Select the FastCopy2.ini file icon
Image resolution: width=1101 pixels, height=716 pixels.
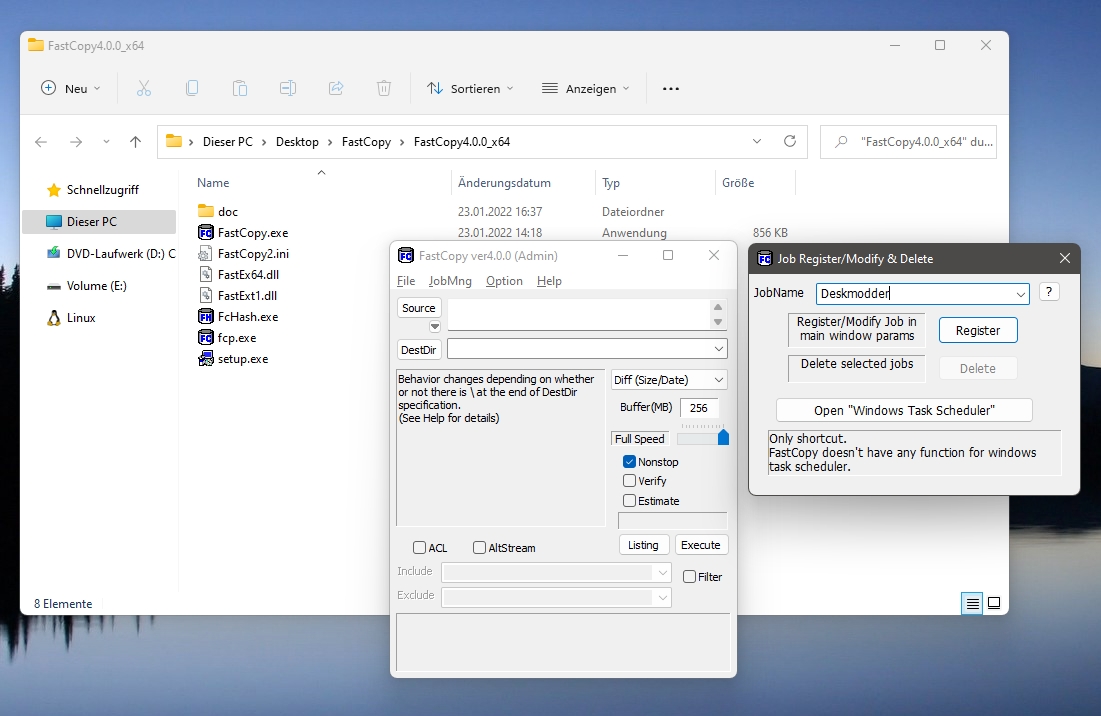[206, 253]
